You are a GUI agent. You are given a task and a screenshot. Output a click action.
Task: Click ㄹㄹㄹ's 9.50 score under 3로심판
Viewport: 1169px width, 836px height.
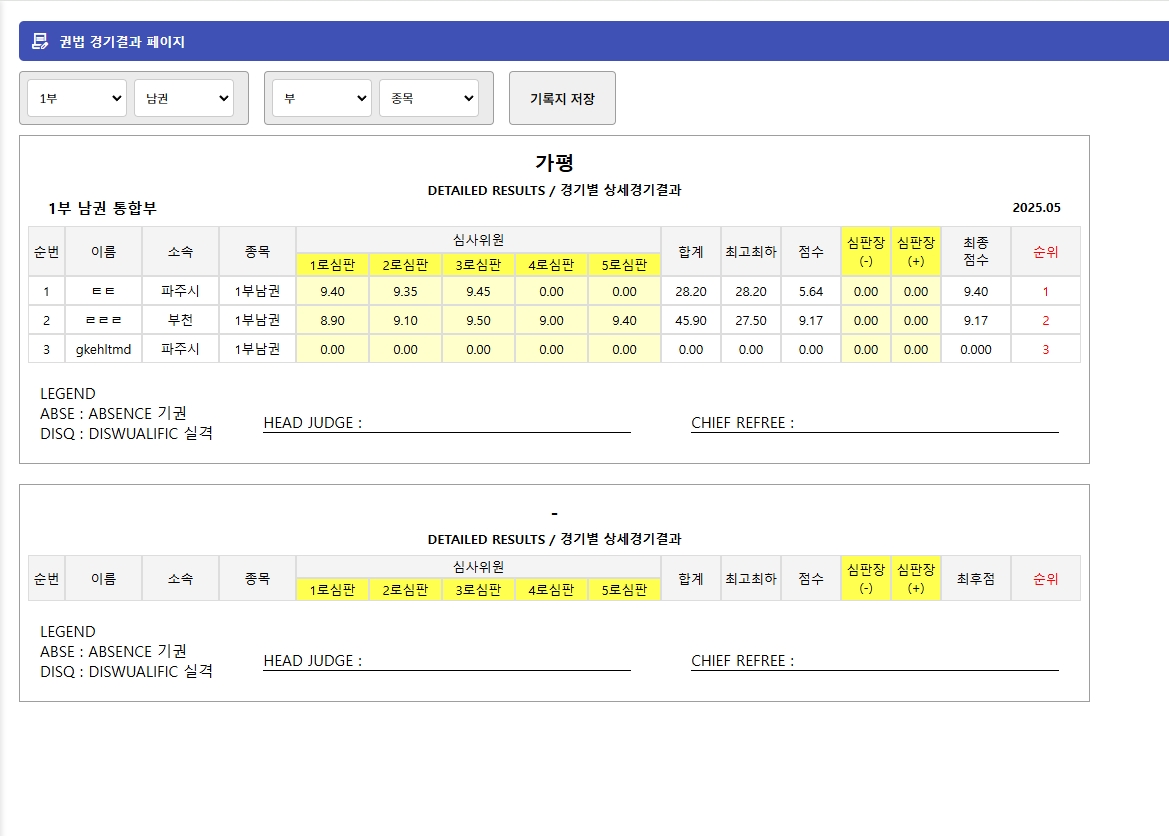coord(477,320)
